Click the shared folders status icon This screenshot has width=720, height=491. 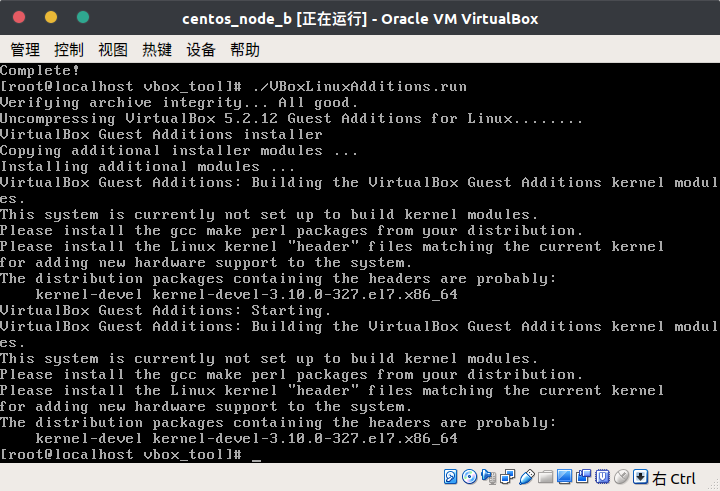(546, 477)
